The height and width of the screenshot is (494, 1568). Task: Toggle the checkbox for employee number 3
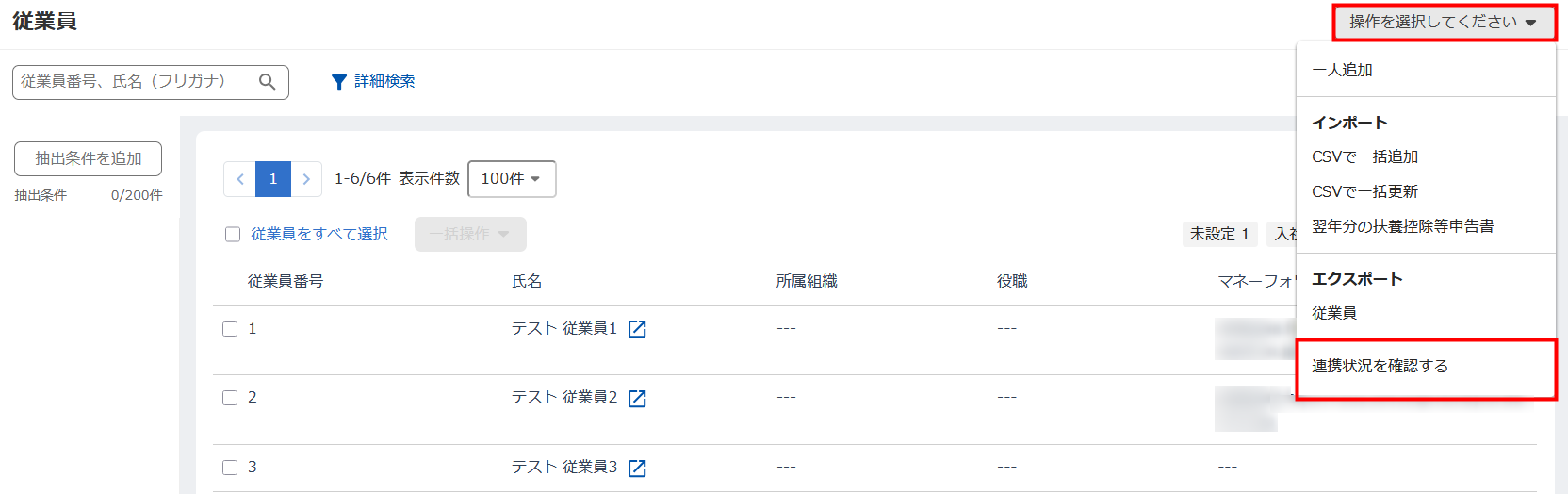coord(230,468)
